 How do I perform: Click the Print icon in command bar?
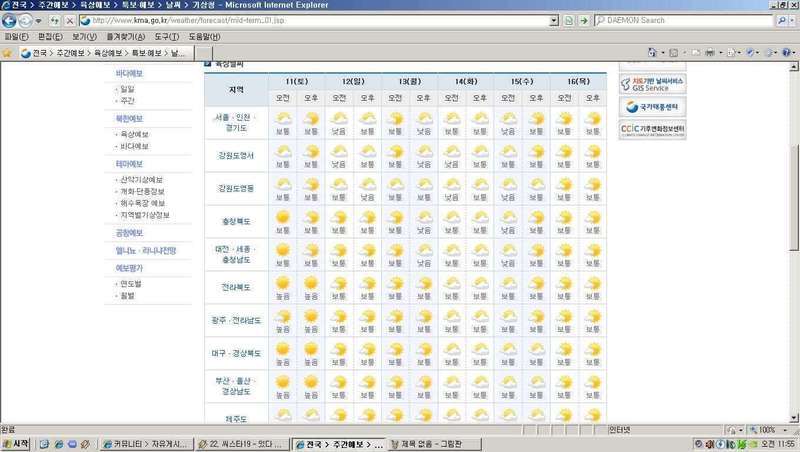tap(710, 52)
